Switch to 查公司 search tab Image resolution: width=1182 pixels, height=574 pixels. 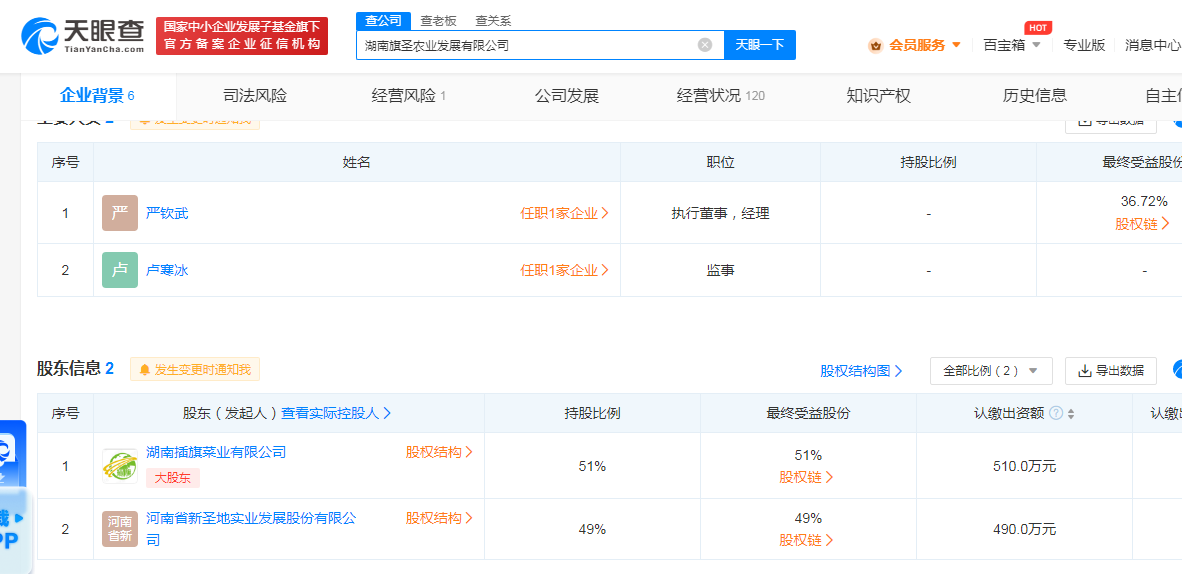point(383,21)
